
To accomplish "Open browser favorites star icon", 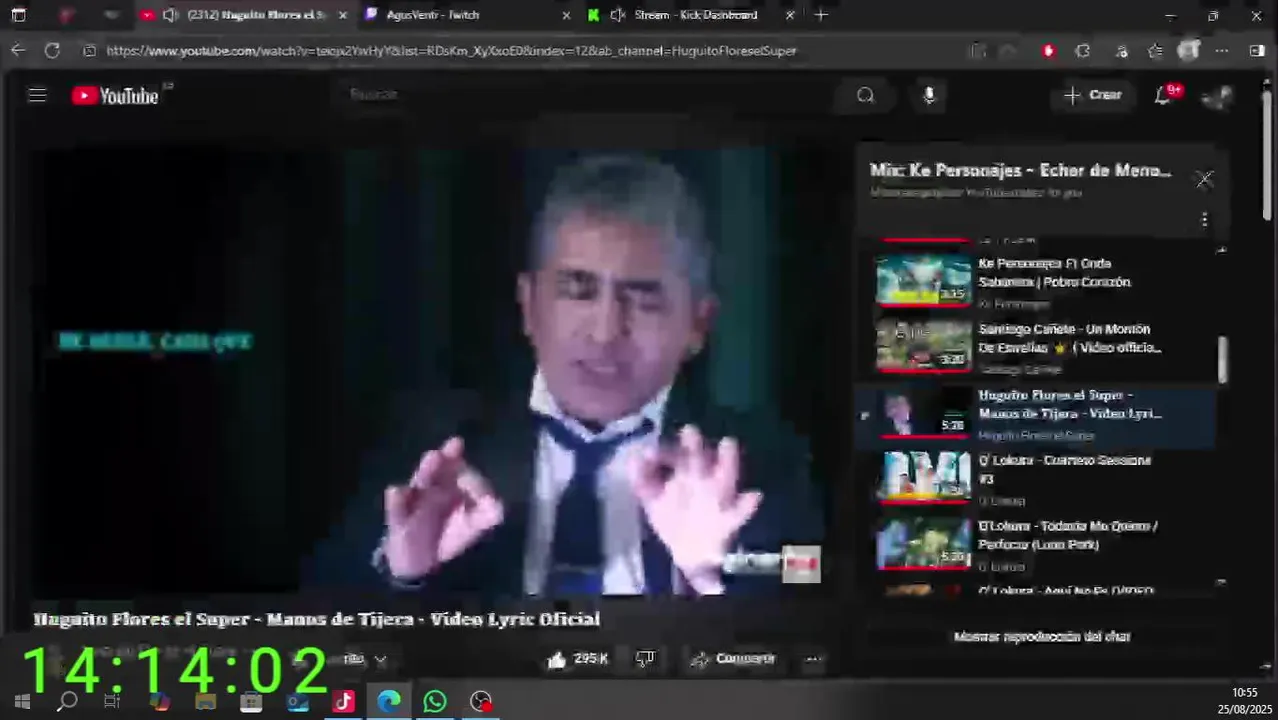I will [x=1155, y=50].
